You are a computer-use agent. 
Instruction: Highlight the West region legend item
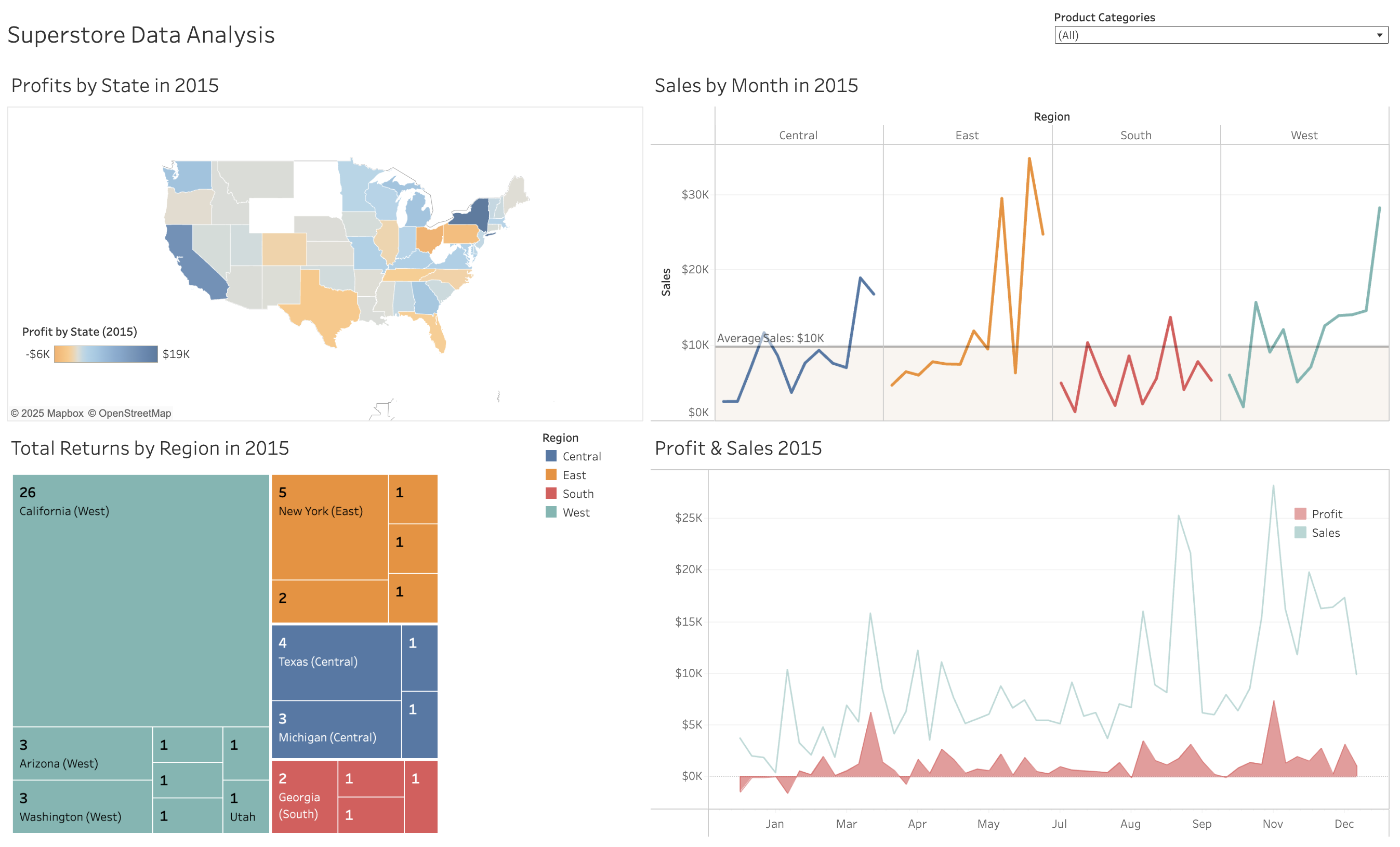pyautogui.click(x=576, y=512)
